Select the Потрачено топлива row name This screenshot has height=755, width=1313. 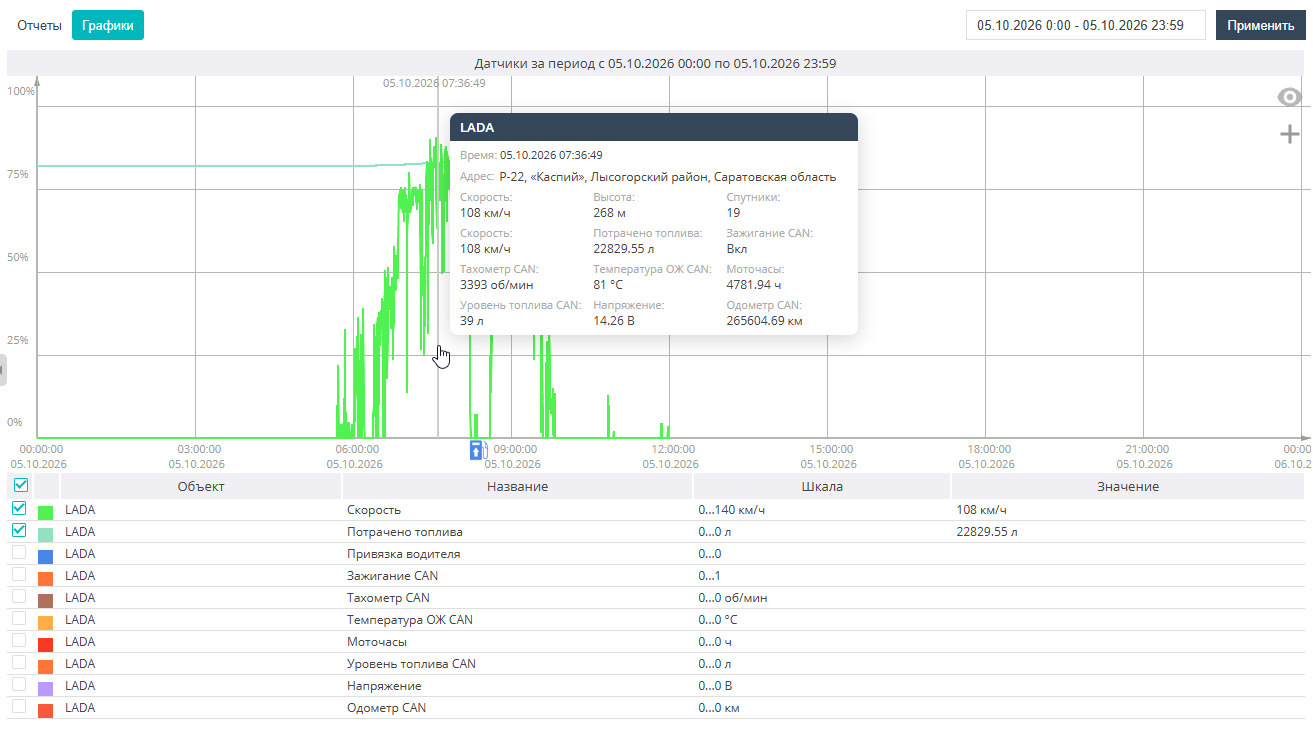[x=405, y=532]
